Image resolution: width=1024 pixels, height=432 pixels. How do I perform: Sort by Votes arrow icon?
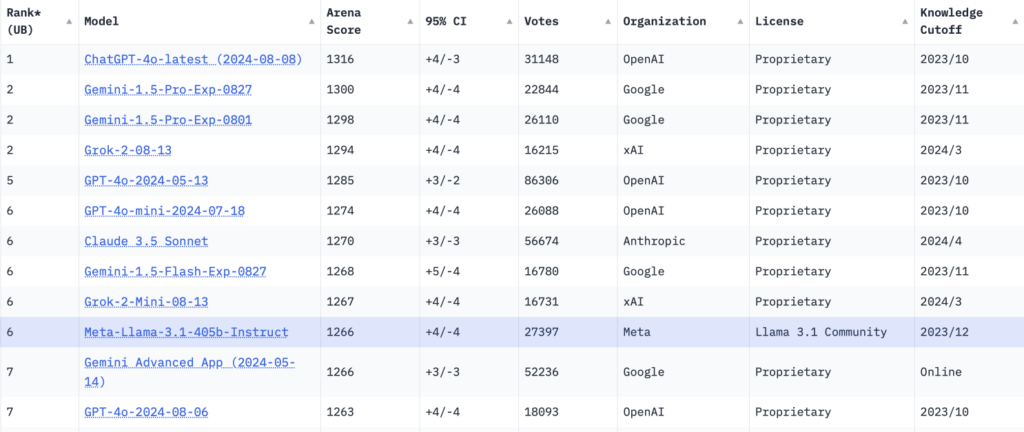tap(608, 22)
